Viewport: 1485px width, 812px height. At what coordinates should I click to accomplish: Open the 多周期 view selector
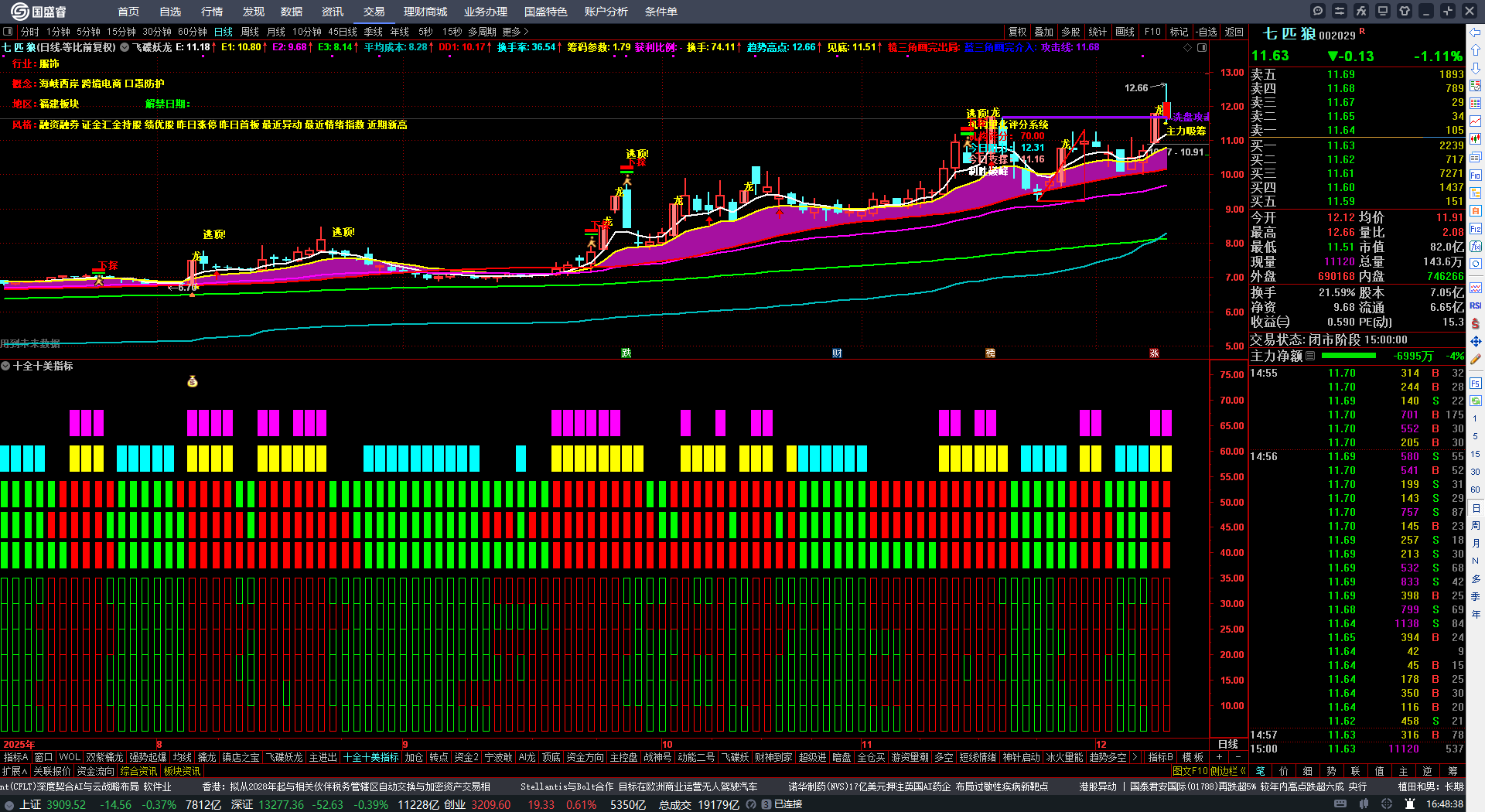point(482,32)
